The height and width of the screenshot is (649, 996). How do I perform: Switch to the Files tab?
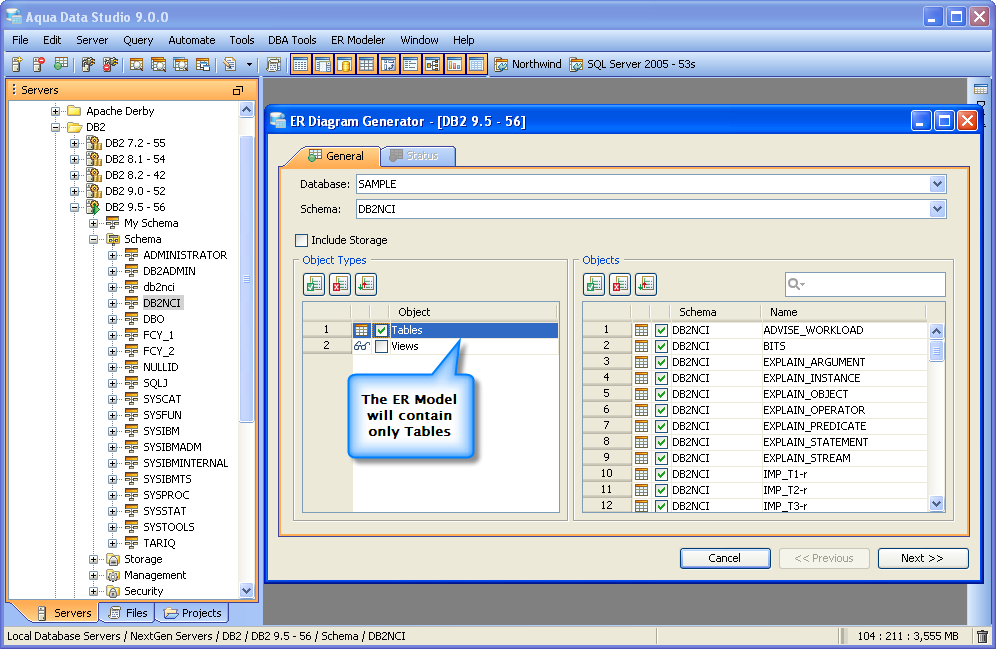[129, 613]
